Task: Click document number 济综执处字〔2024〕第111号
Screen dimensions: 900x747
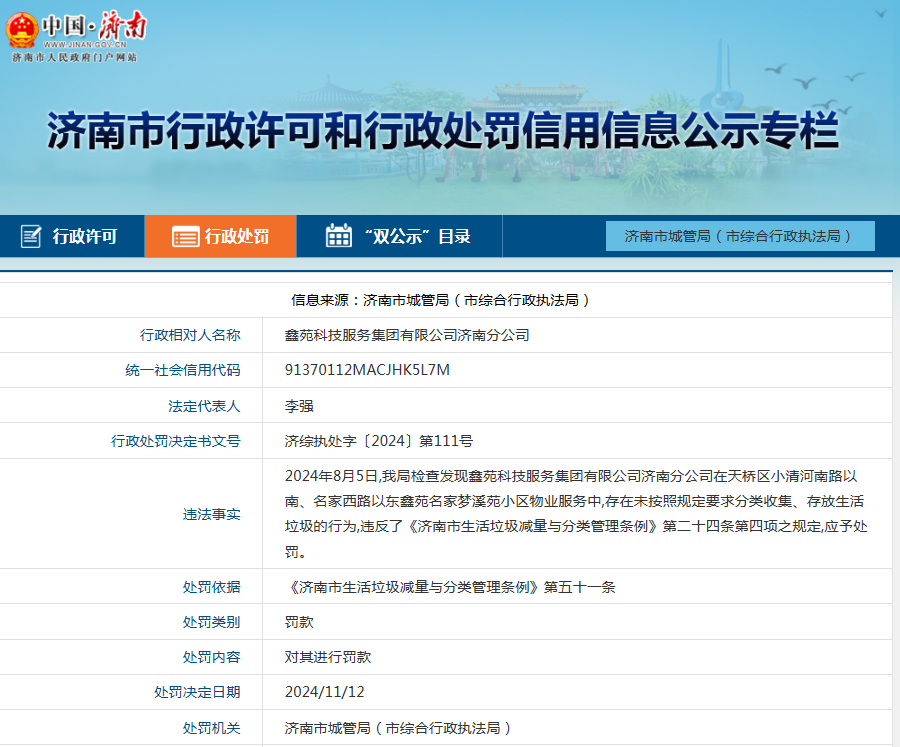Action: 379,441
